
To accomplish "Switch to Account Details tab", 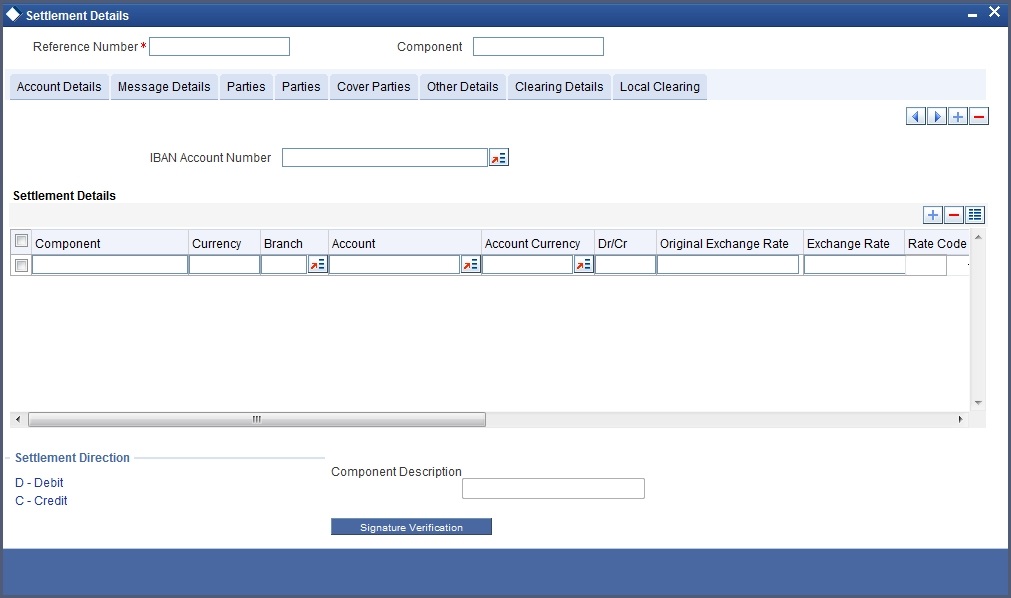I will [x=59, y=86].
